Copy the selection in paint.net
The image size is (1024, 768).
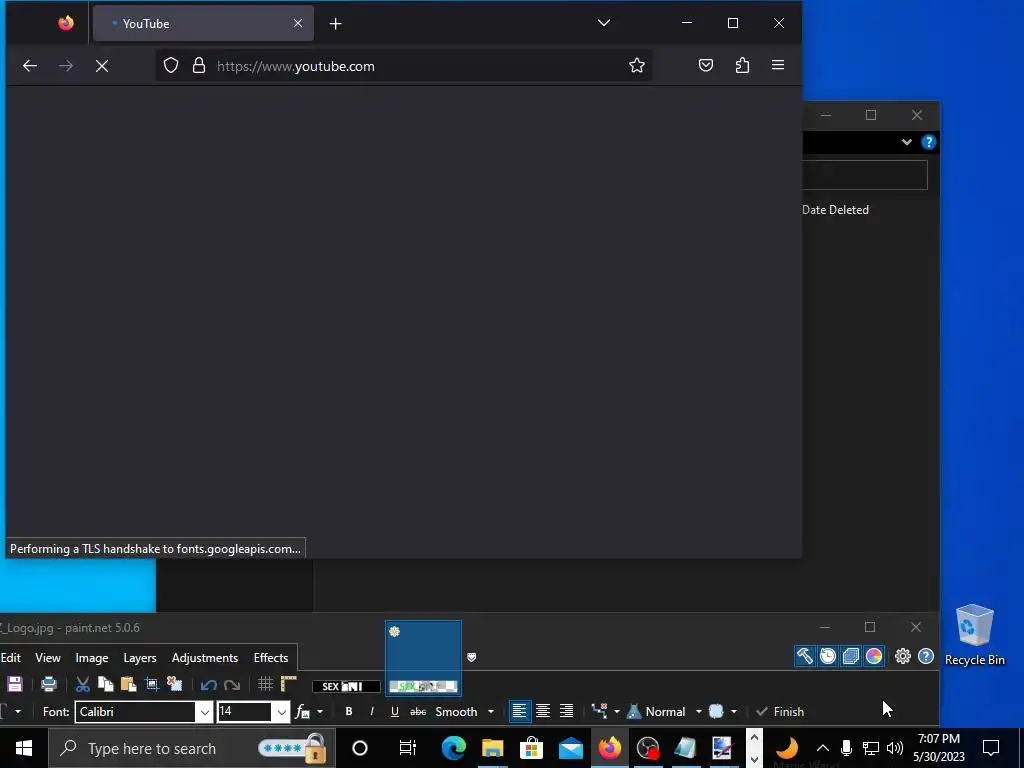pyautogui.click(x=105, y=684)
